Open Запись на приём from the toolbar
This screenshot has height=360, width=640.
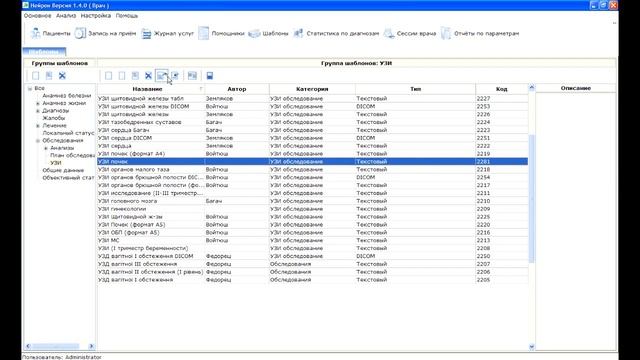pyautogui.click(x=105, y=33)
